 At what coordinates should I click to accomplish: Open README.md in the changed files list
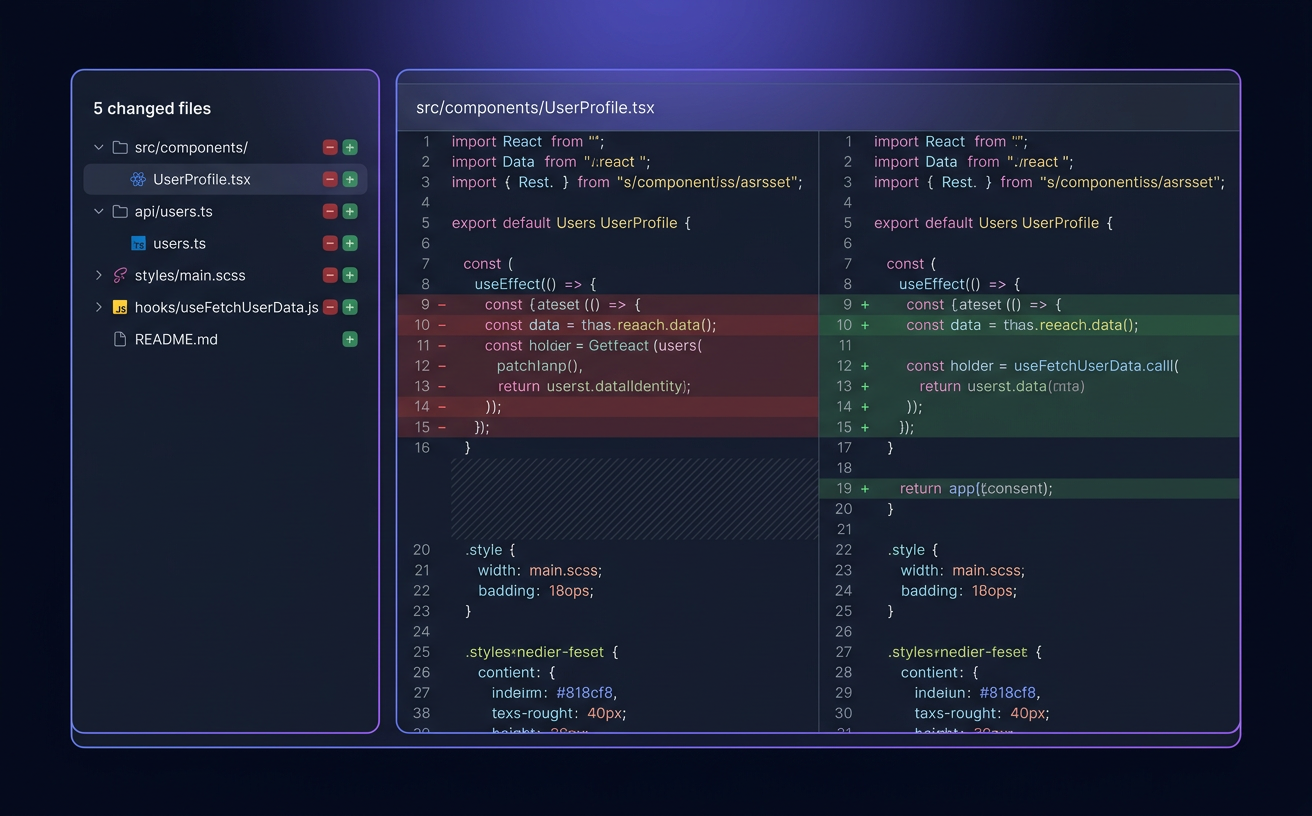click(176, 340)
